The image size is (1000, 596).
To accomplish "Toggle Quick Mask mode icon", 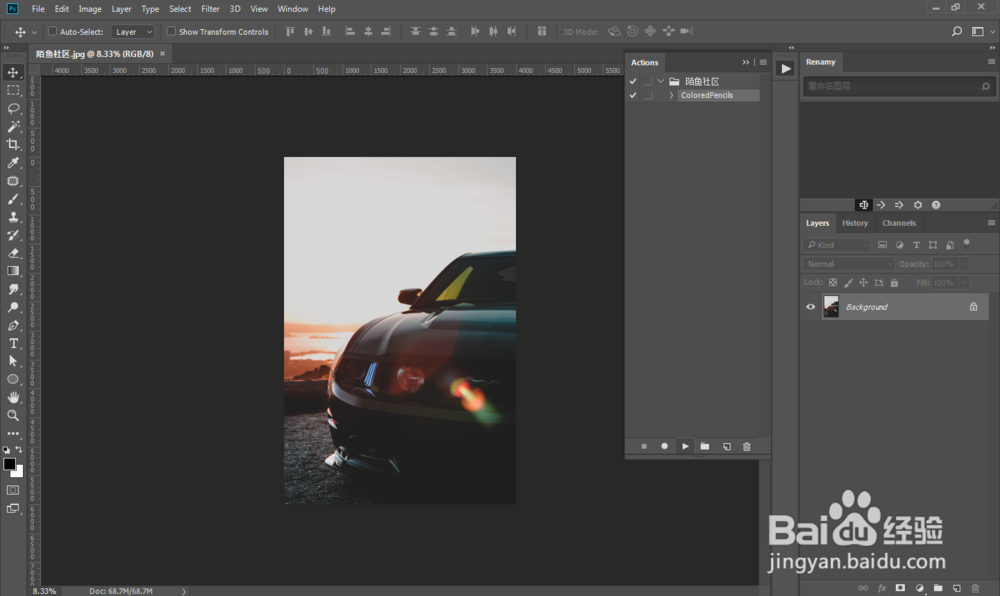I will click(13, 490).
